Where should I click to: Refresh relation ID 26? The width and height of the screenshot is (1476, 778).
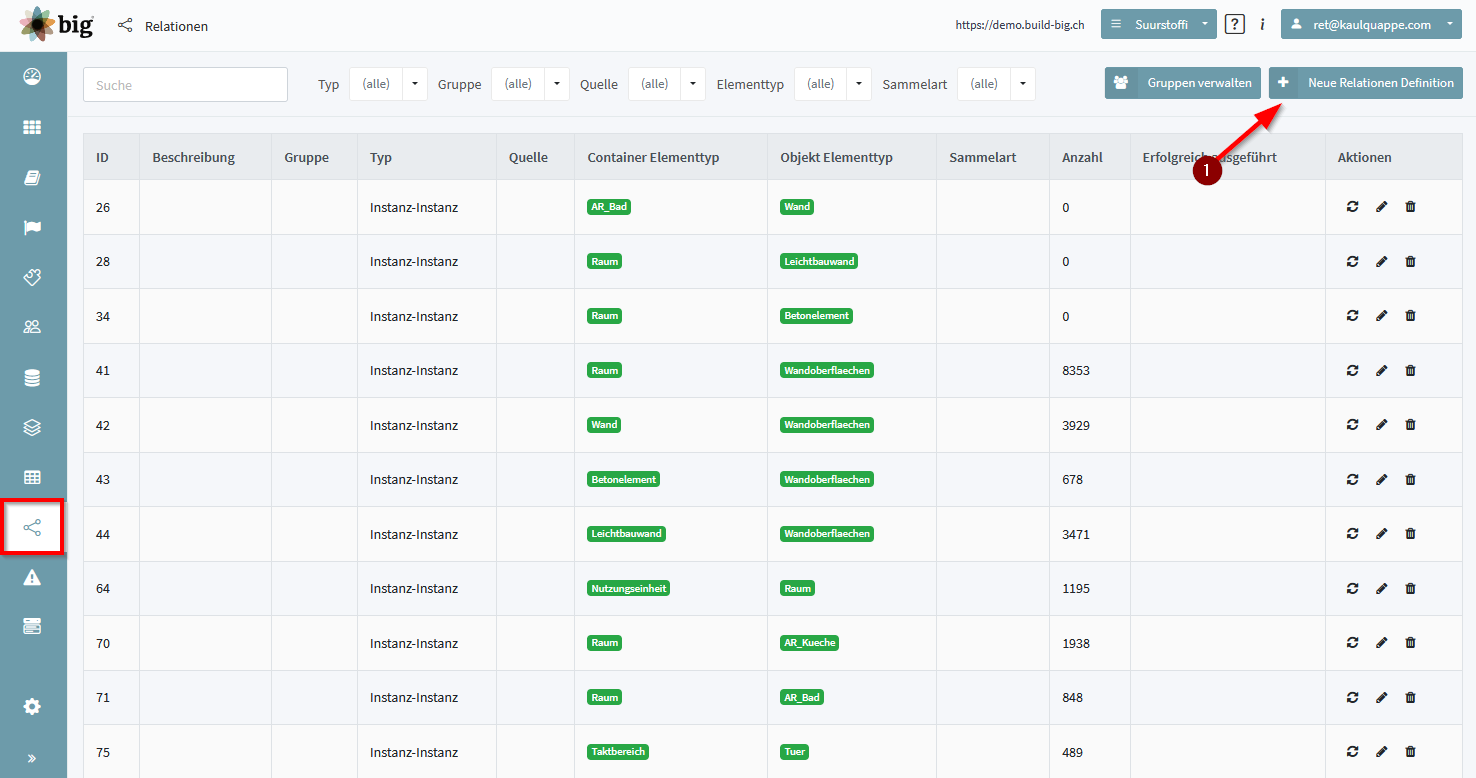pyautogui.click(x=1352, y=207)
